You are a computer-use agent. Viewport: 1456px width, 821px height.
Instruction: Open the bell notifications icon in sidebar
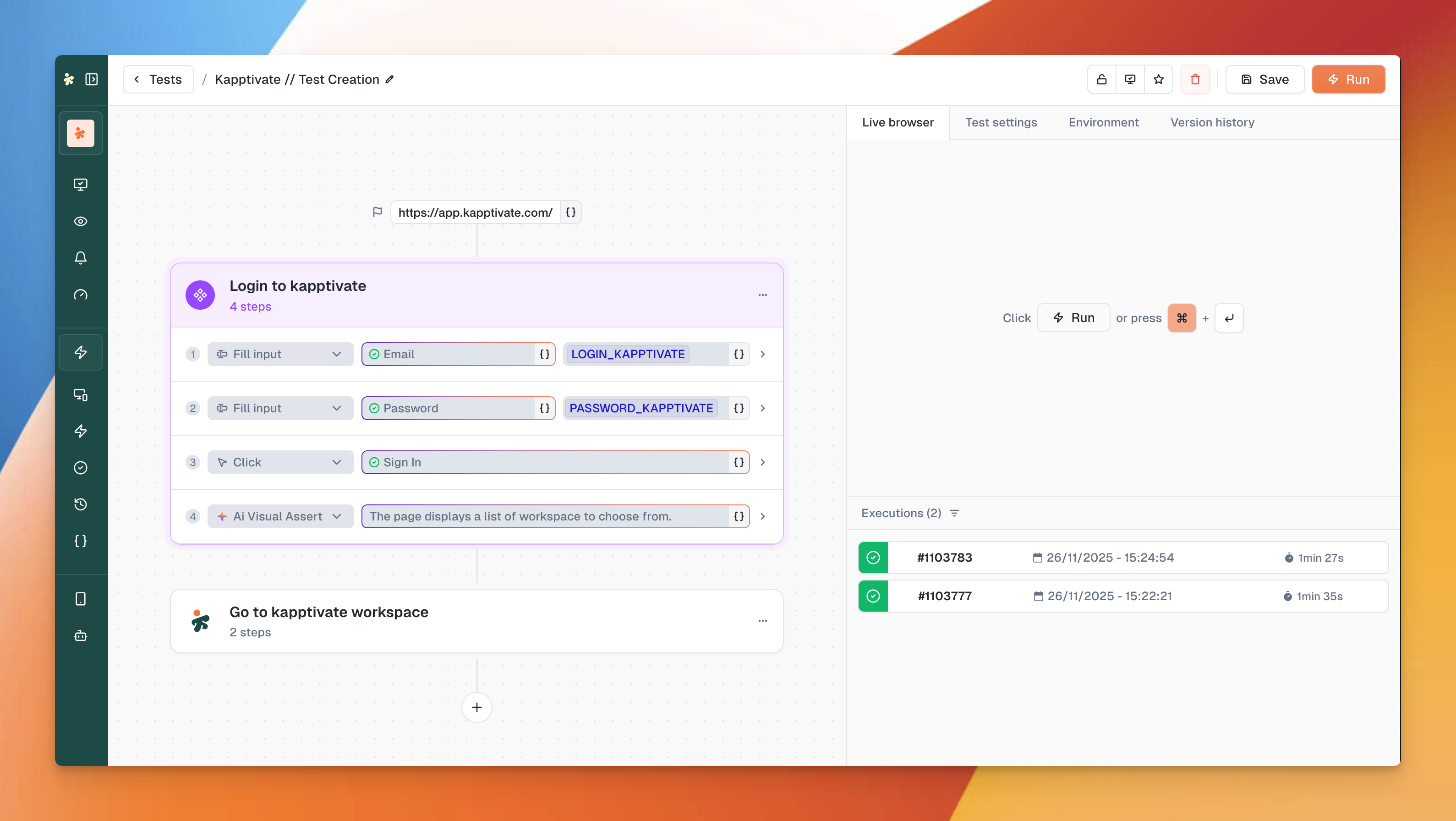[x=80, y=257]
